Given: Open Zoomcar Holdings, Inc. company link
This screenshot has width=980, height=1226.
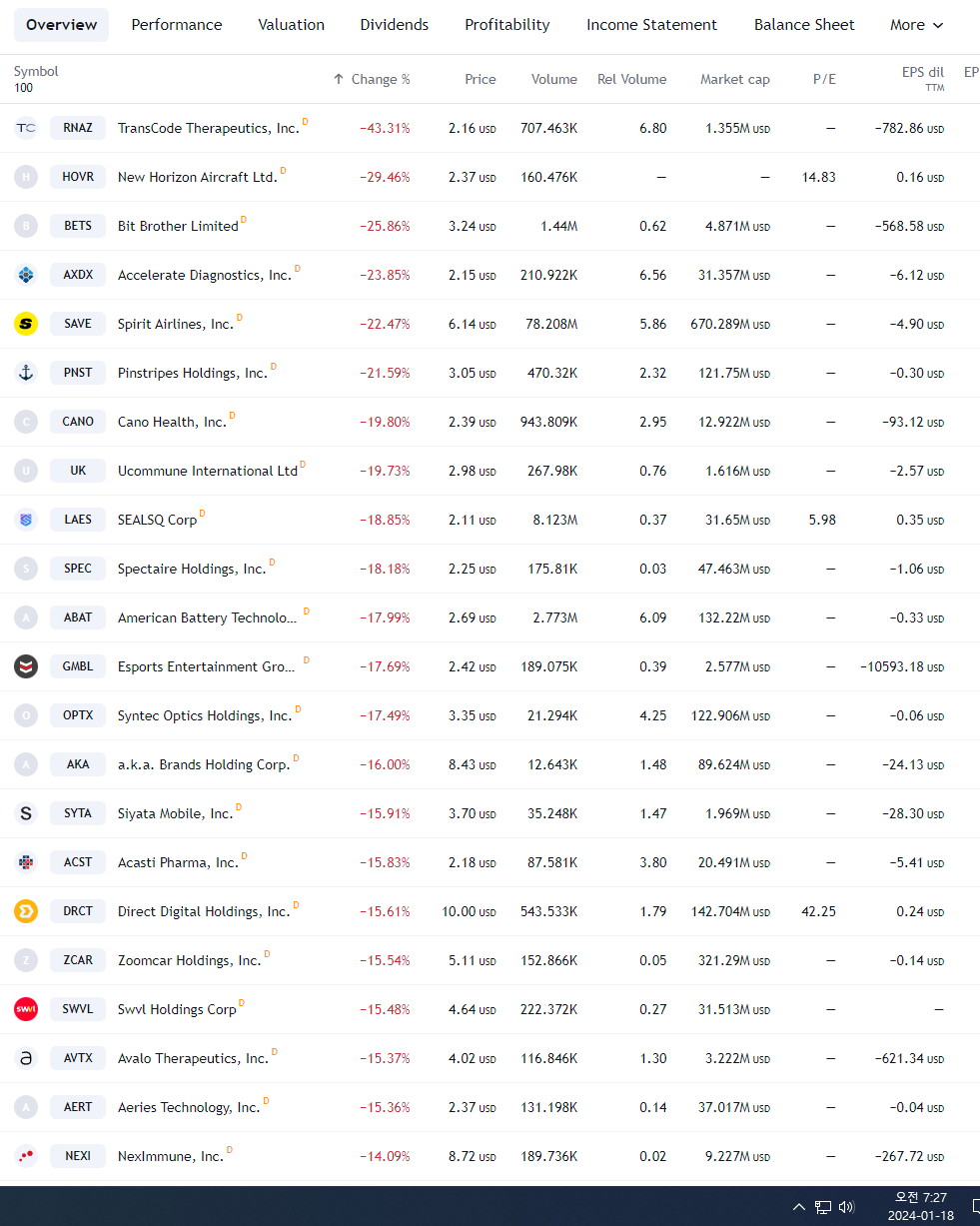Looking at the screenshot, I should tap(189, 961).
